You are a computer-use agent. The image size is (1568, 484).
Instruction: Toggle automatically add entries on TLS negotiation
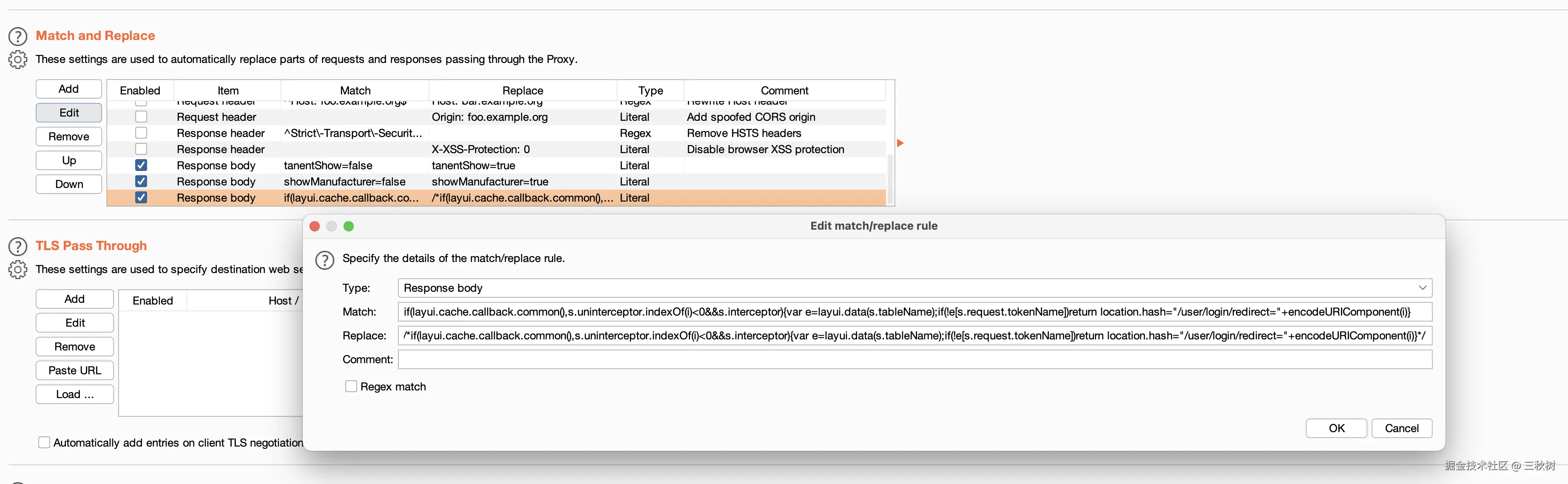click(x=45, y=443)
